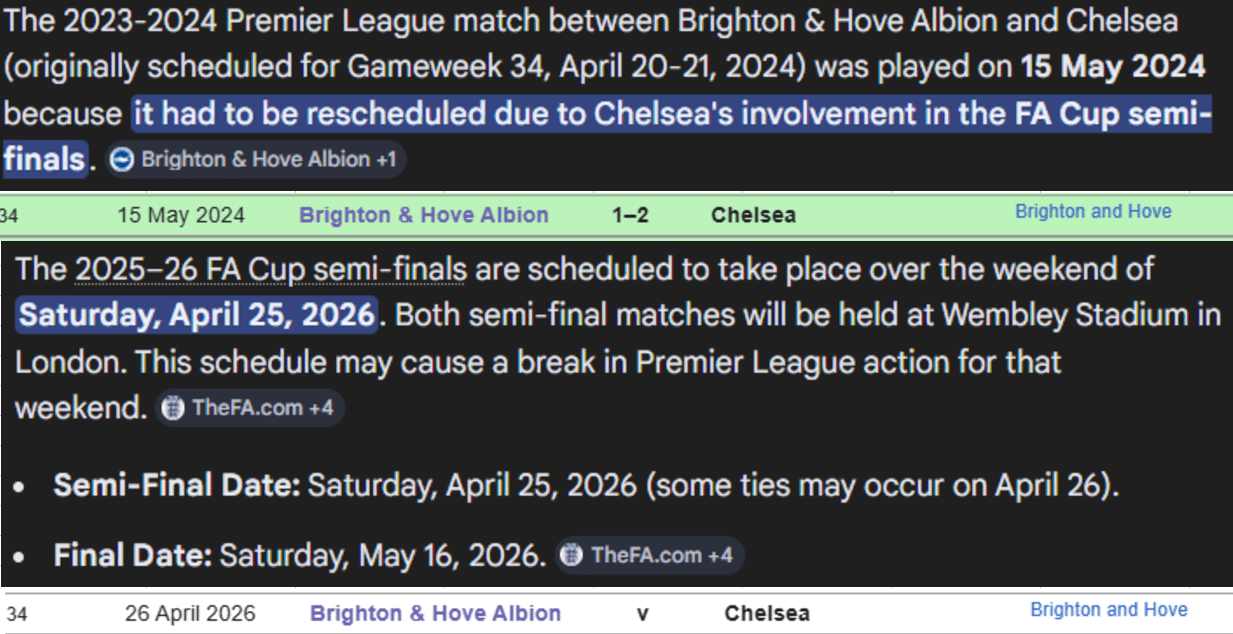Click the highlighted "Saturday, April 25, 2026" text
Viewport: 1233px width, 634px height.
(197, 315)
